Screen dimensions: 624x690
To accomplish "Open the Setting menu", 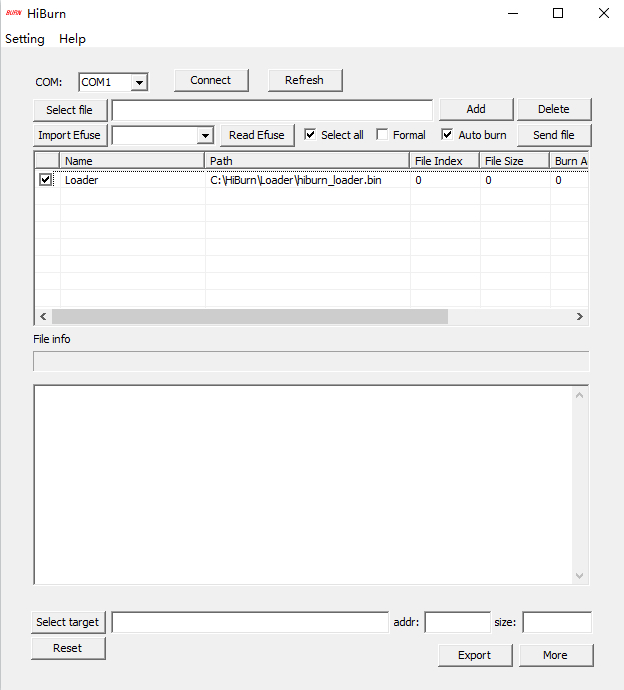I will click(x=25, y=39).
